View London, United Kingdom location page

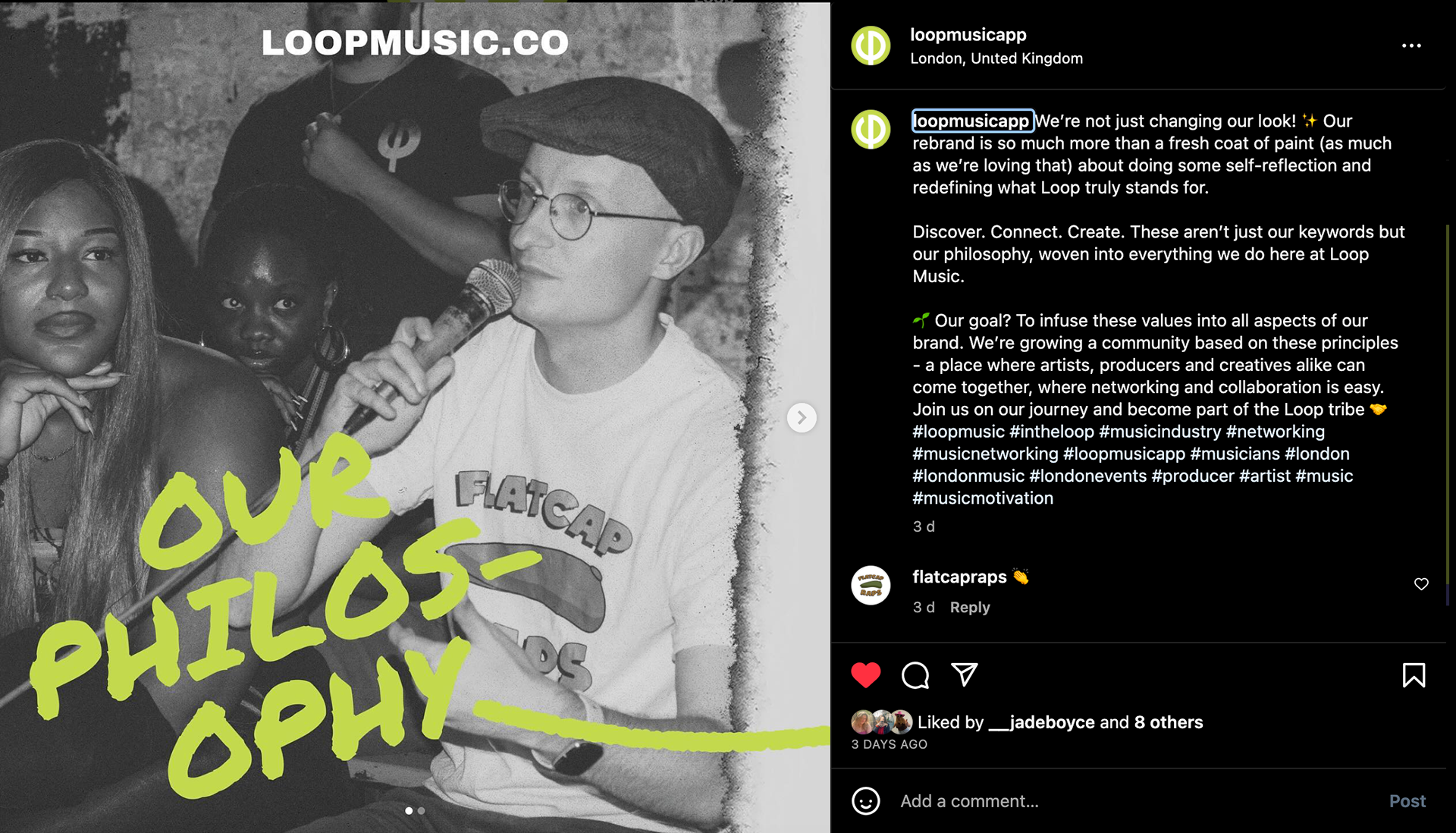coord(996,58)
